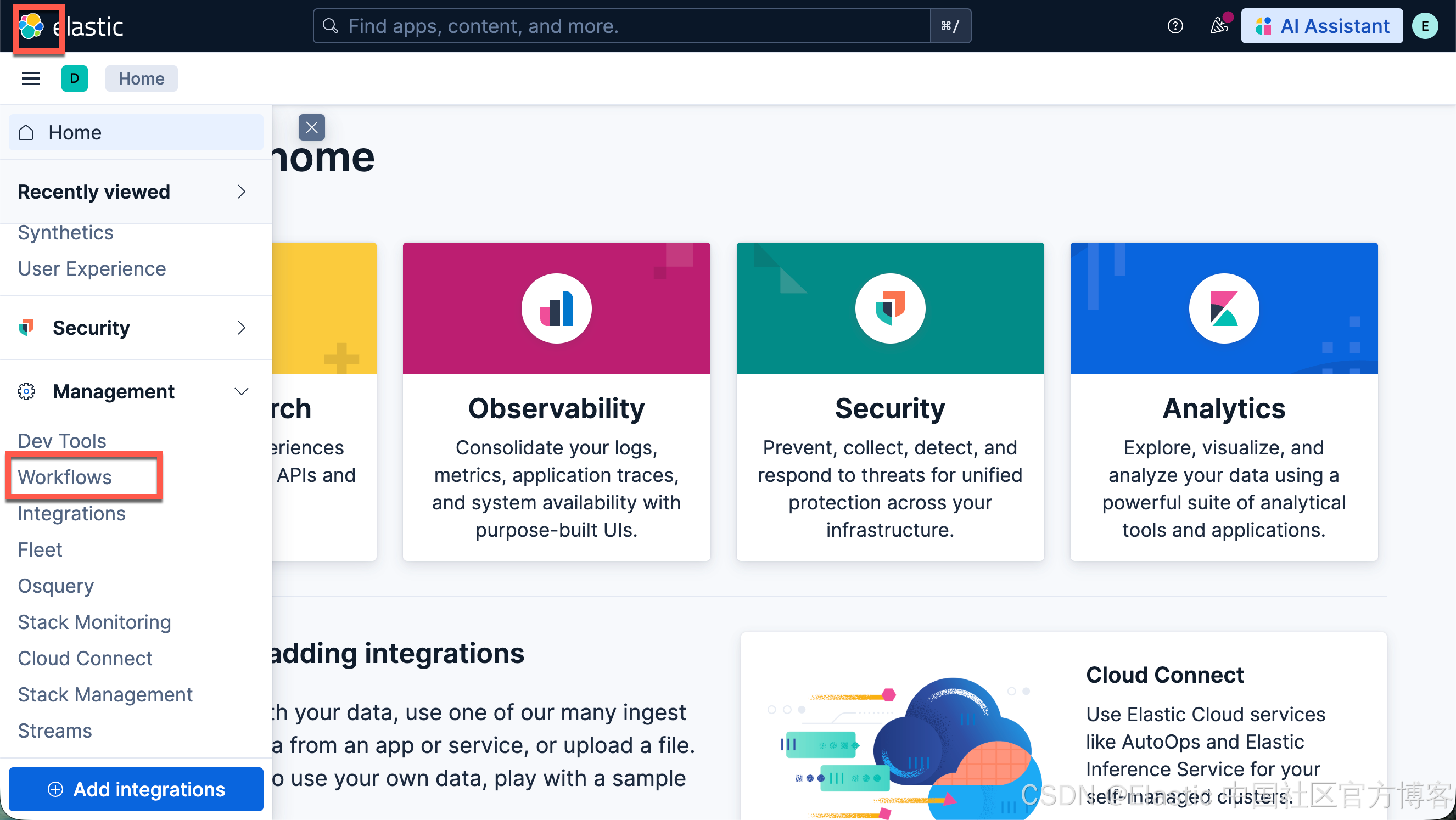Click the Security shield card icon

coord(889,309)
